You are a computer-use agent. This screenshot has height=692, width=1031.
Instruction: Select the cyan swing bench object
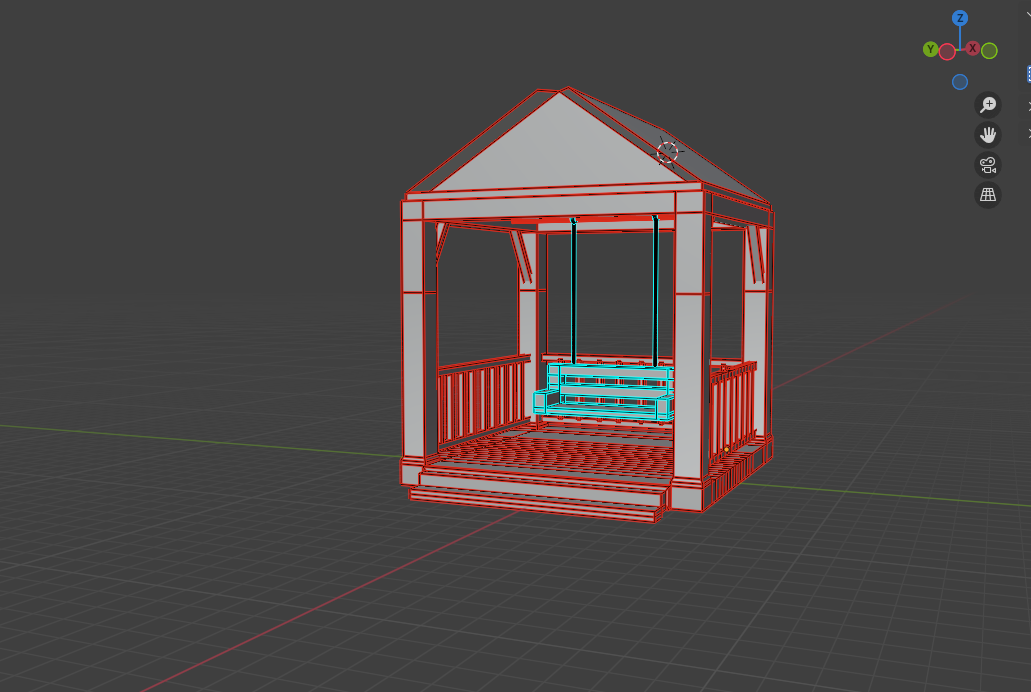[x=604, y=392]
